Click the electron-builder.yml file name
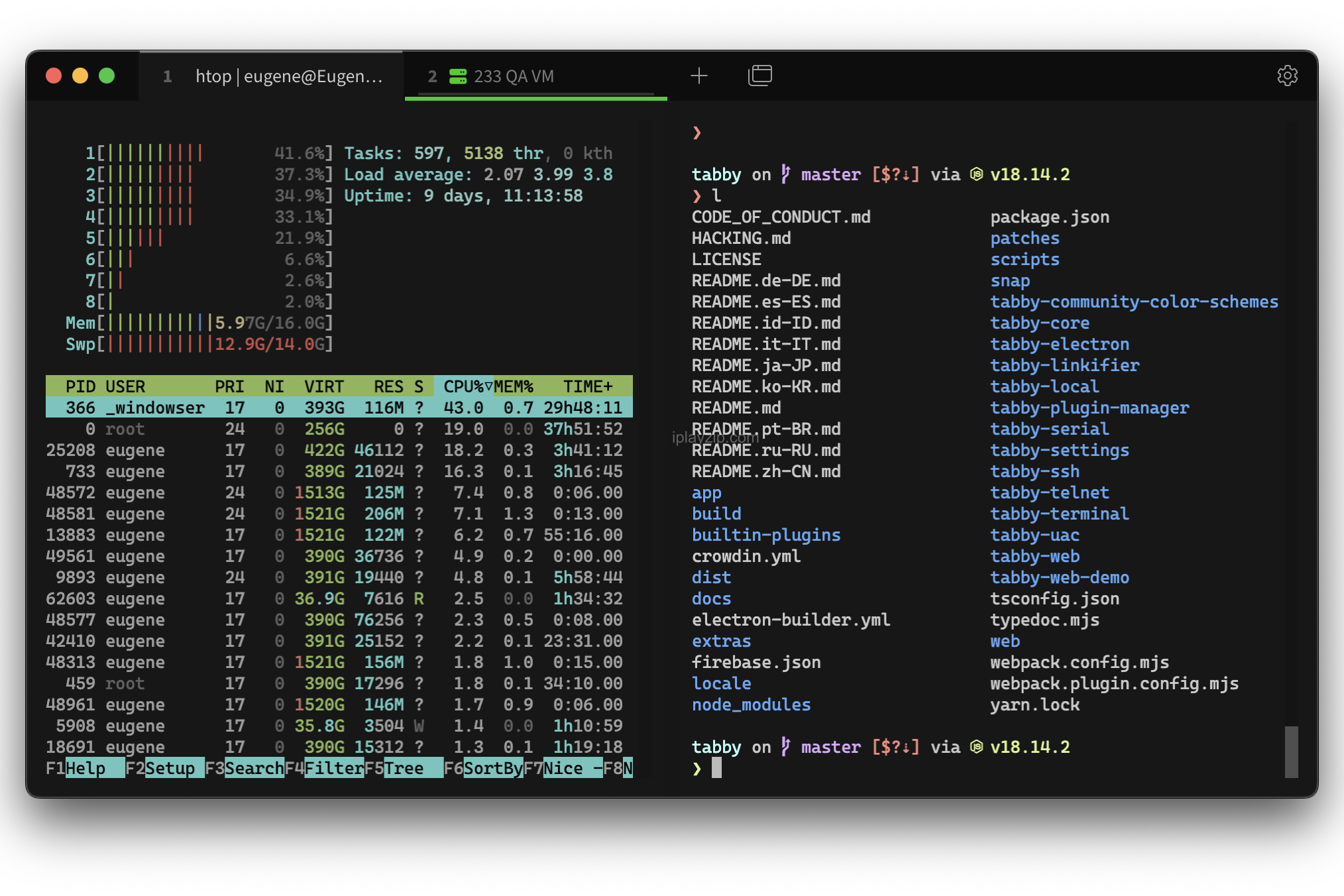 click(x=791, y=620)
